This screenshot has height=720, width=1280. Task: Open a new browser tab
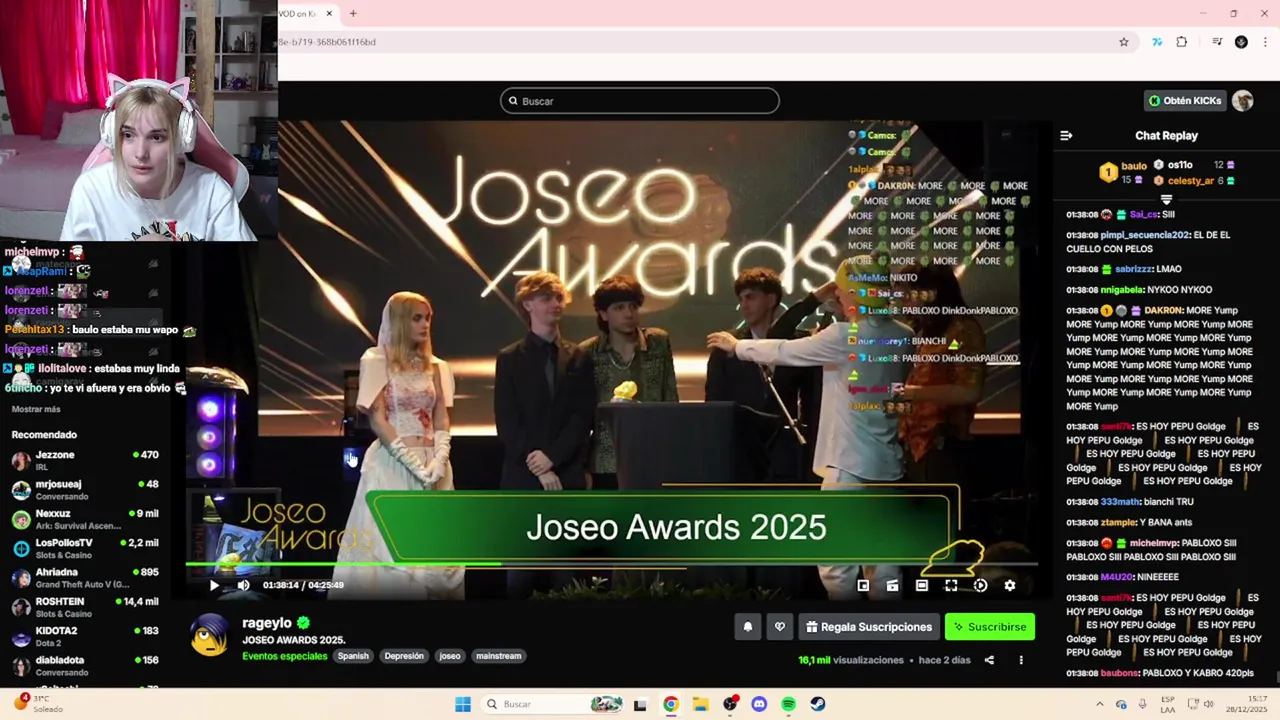353,14
